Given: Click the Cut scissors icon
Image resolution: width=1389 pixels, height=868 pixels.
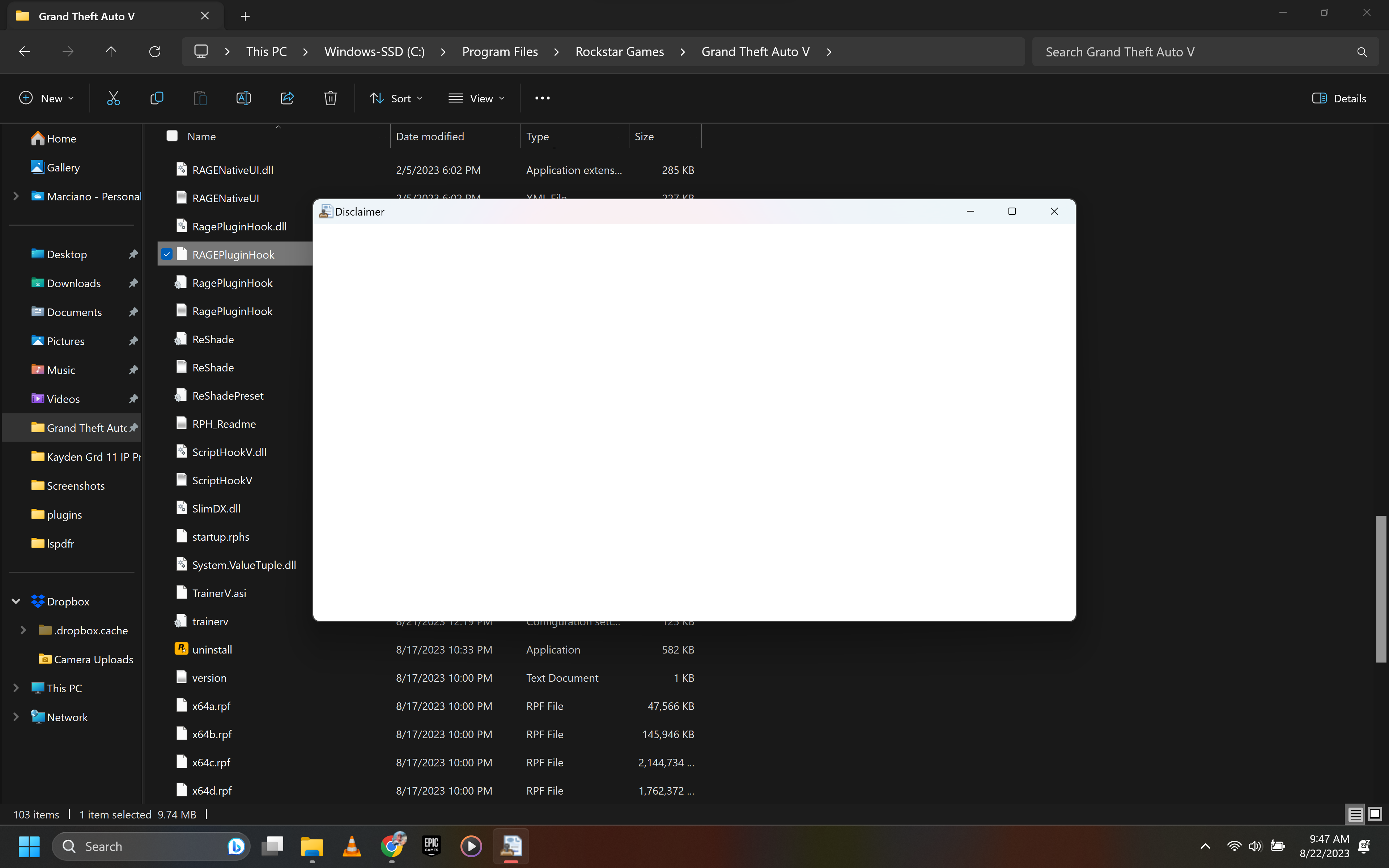Looking at the screenshot, I should (x=113, y=98).
